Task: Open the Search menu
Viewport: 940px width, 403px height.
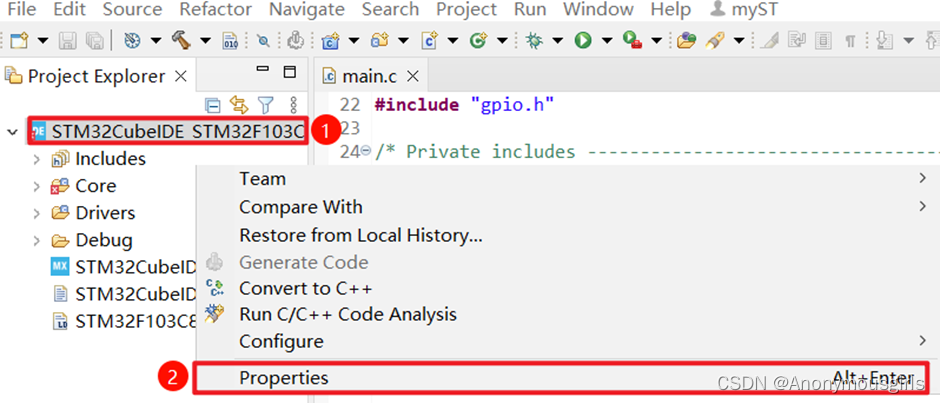Action: click(x=391, y=10)
